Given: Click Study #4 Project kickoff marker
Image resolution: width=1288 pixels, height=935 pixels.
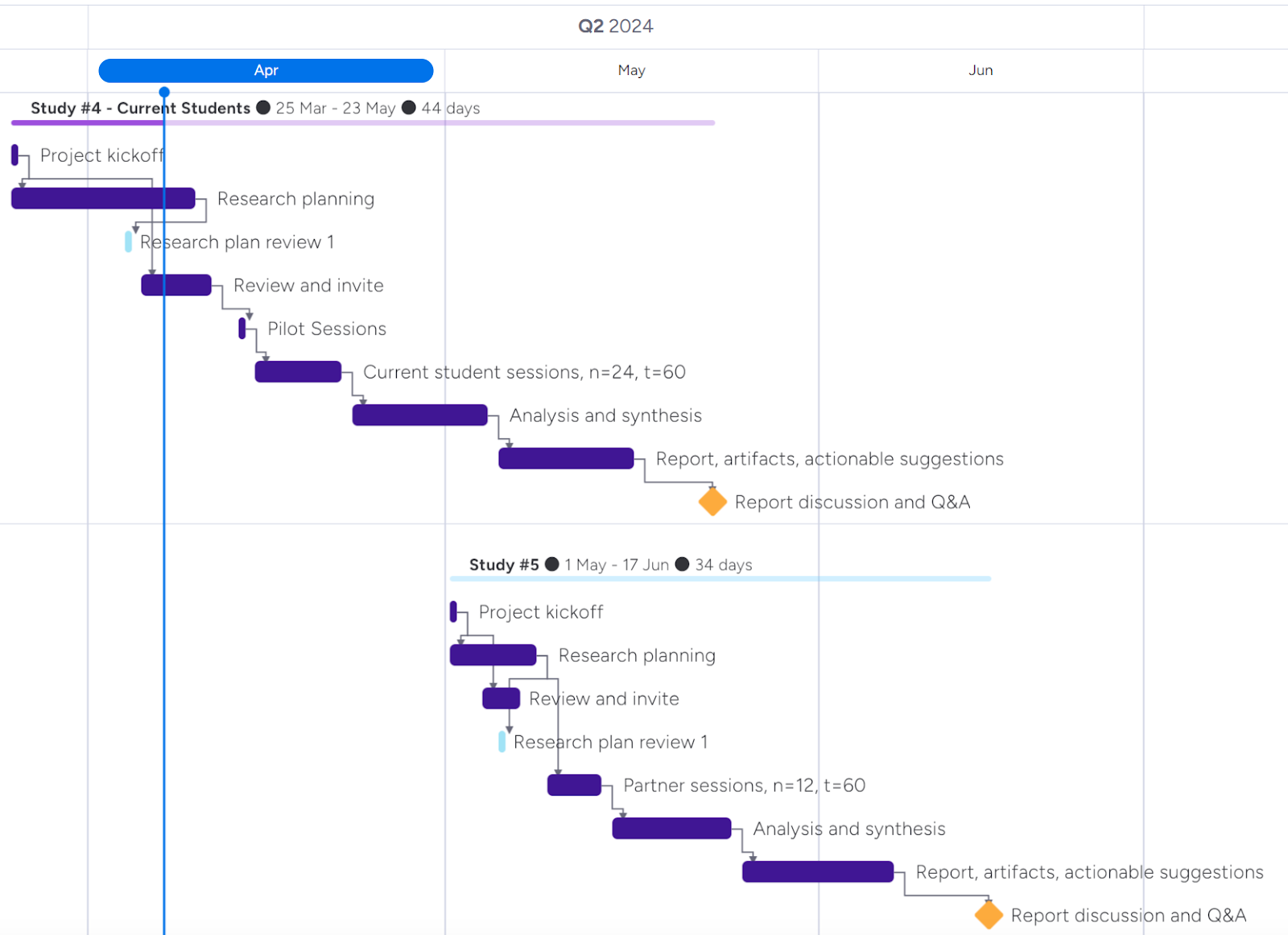Looking at the screenshot, I should (14, 155).
